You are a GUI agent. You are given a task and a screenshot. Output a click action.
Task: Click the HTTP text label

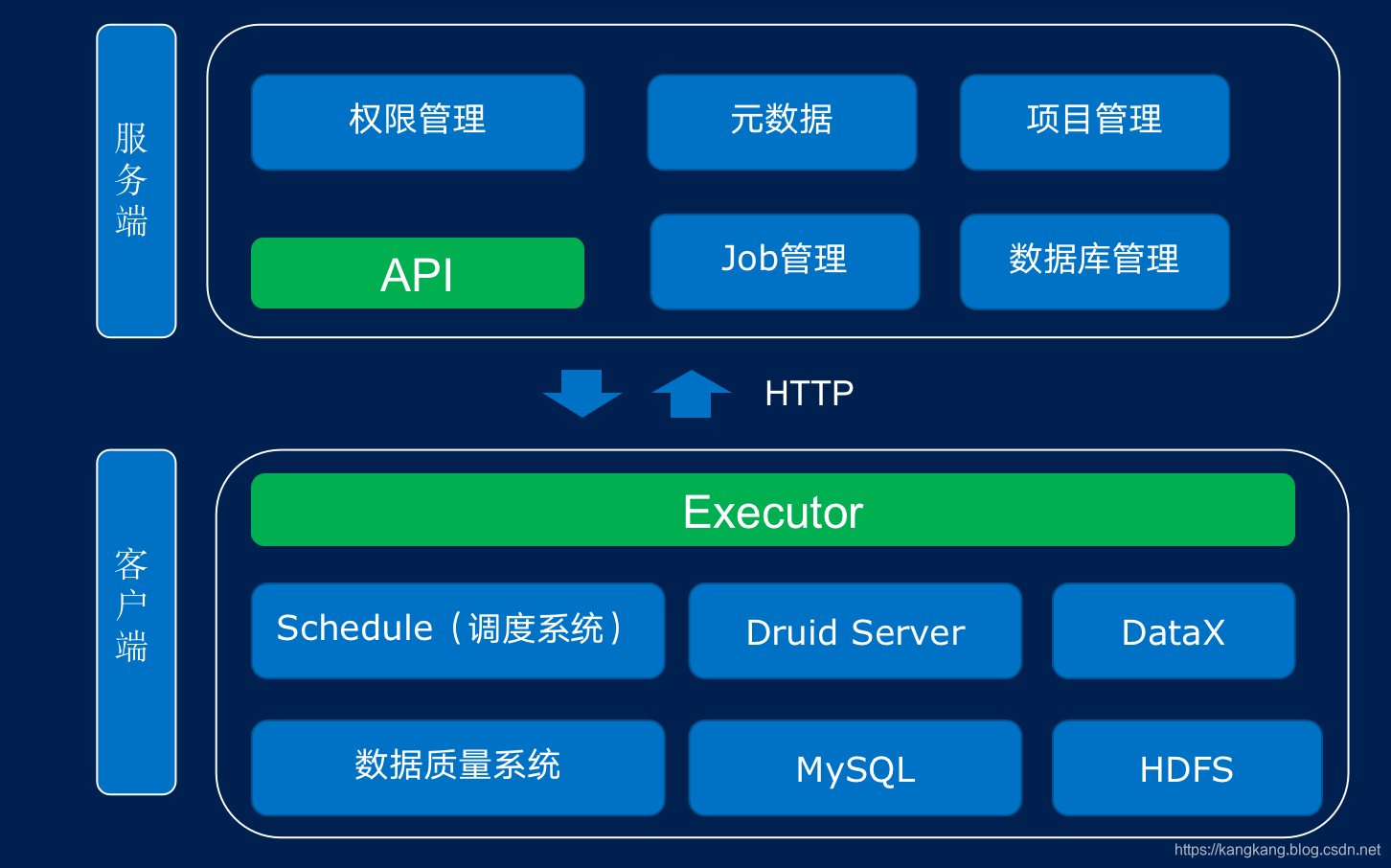click(x=810, y=394)
